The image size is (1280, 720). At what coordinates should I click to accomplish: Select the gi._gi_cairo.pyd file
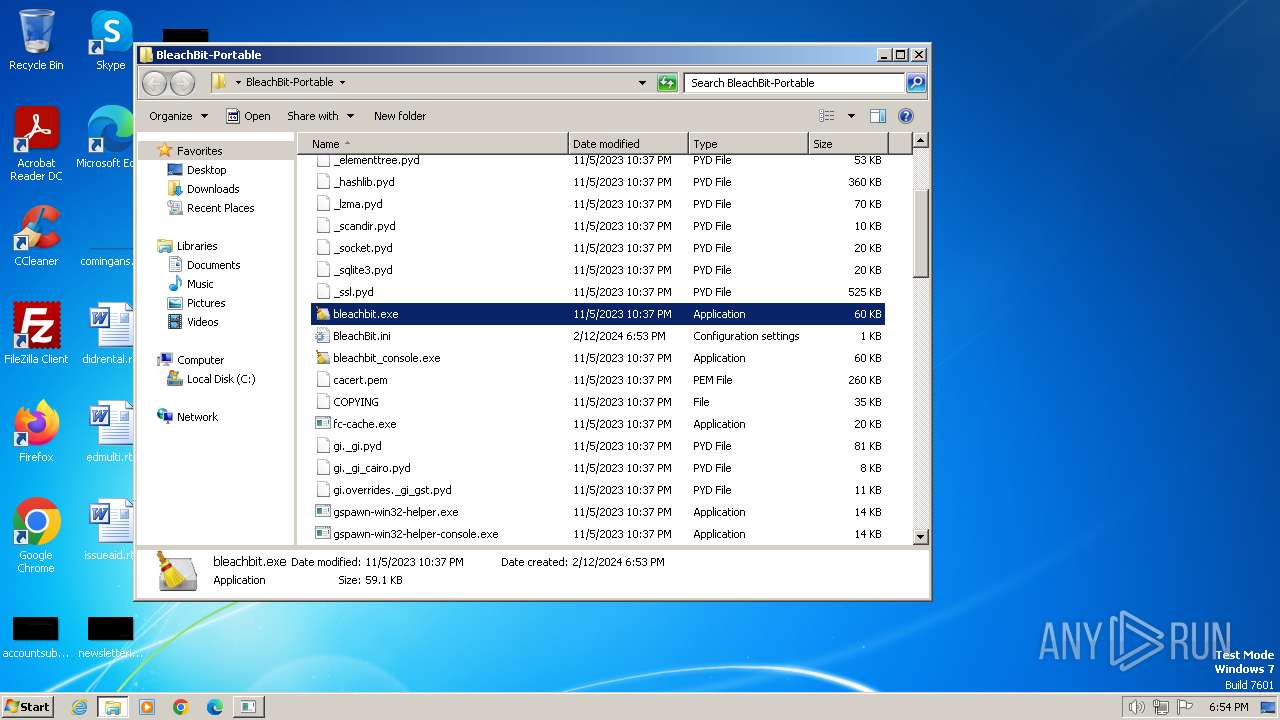click(372, 468)
